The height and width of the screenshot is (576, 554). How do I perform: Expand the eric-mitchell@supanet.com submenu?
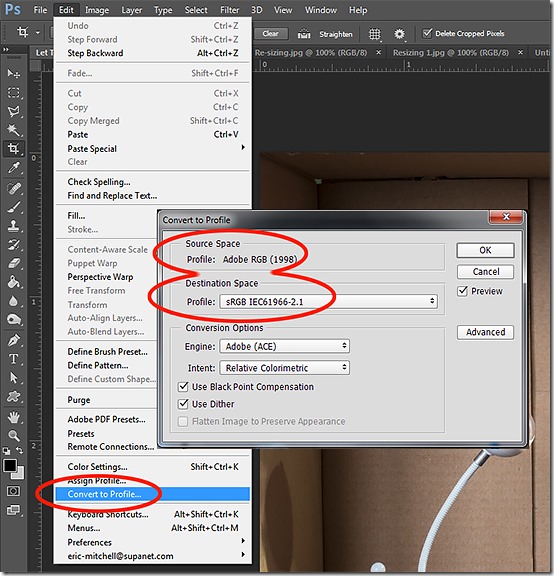(243, 555)
